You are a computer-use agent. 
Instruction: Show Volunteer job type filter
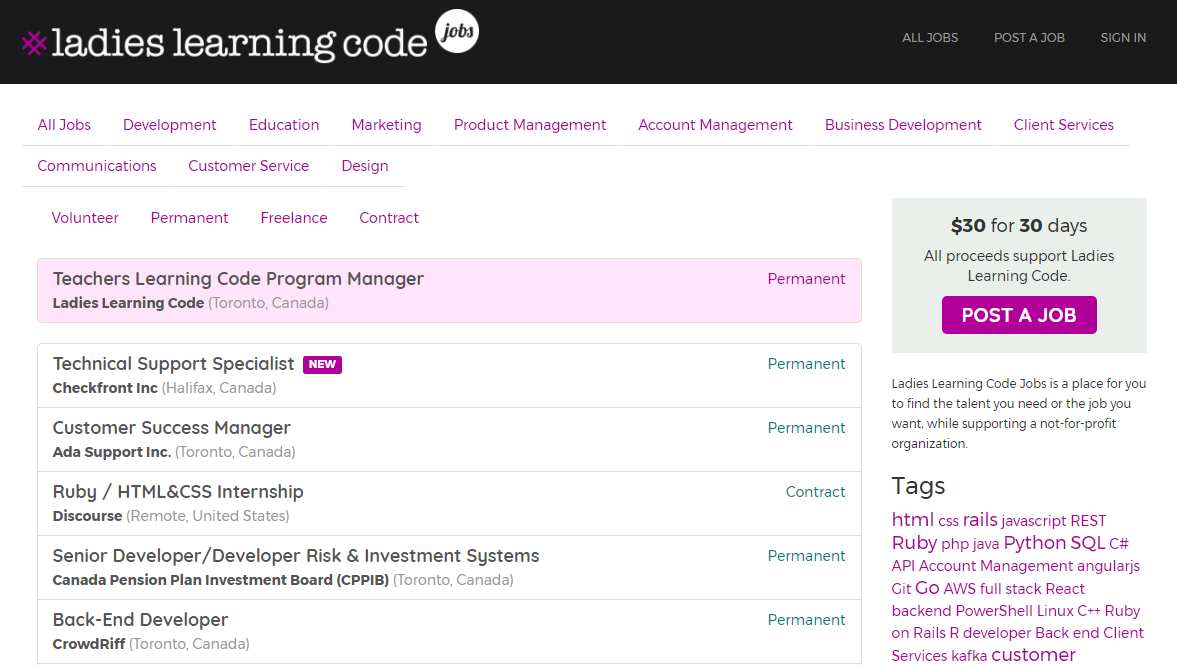coord(85,218)
